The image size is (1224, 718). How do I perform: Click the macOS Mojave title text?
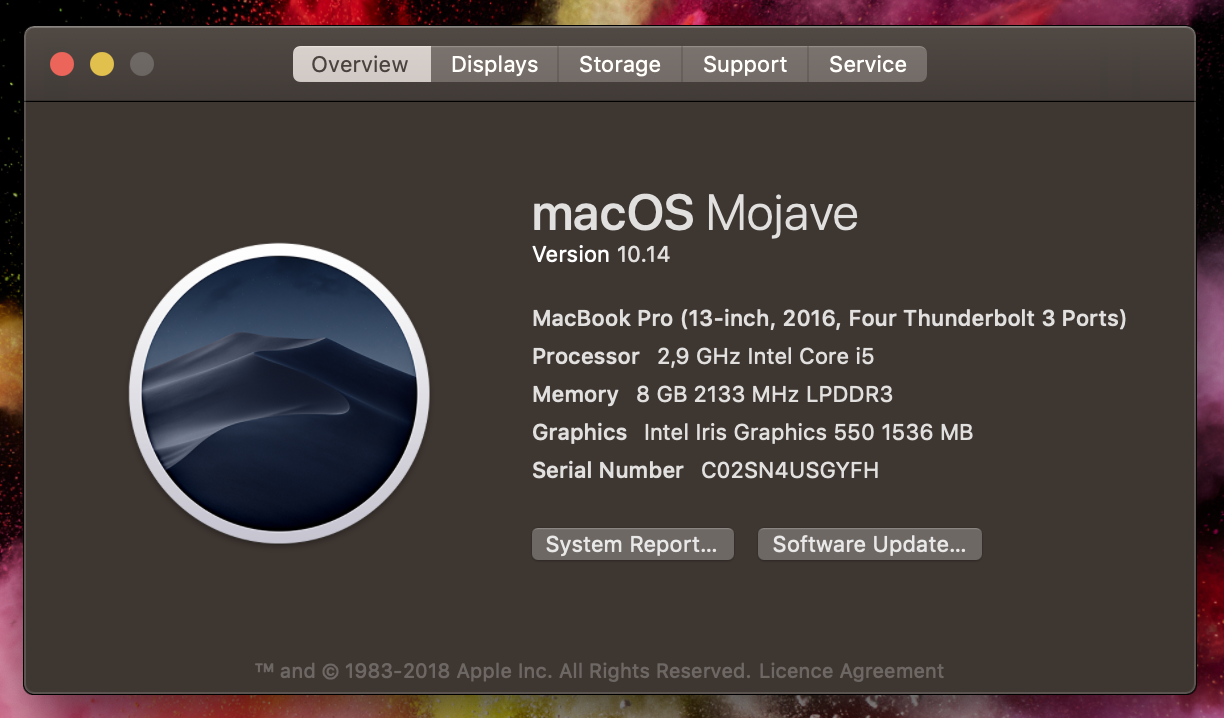pyautogui.click(x=695, y=214)
